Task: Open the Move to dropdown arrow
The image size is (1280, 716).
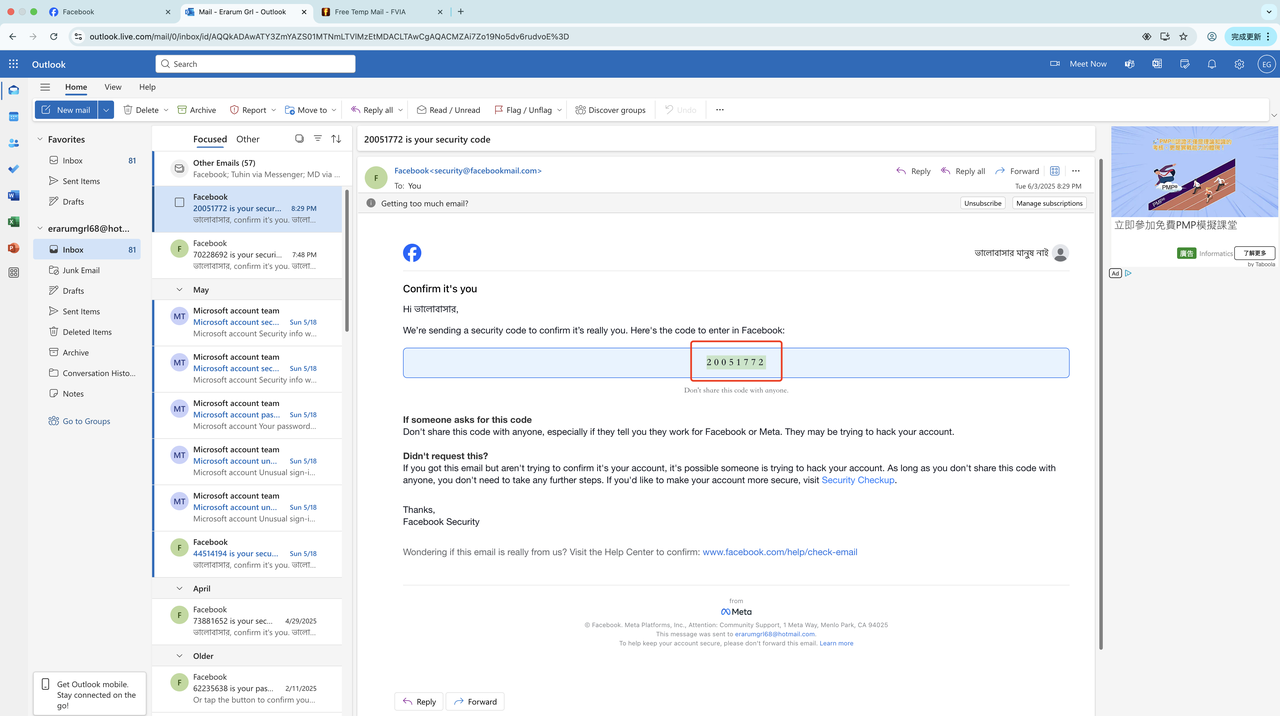Action: [334, 110]
